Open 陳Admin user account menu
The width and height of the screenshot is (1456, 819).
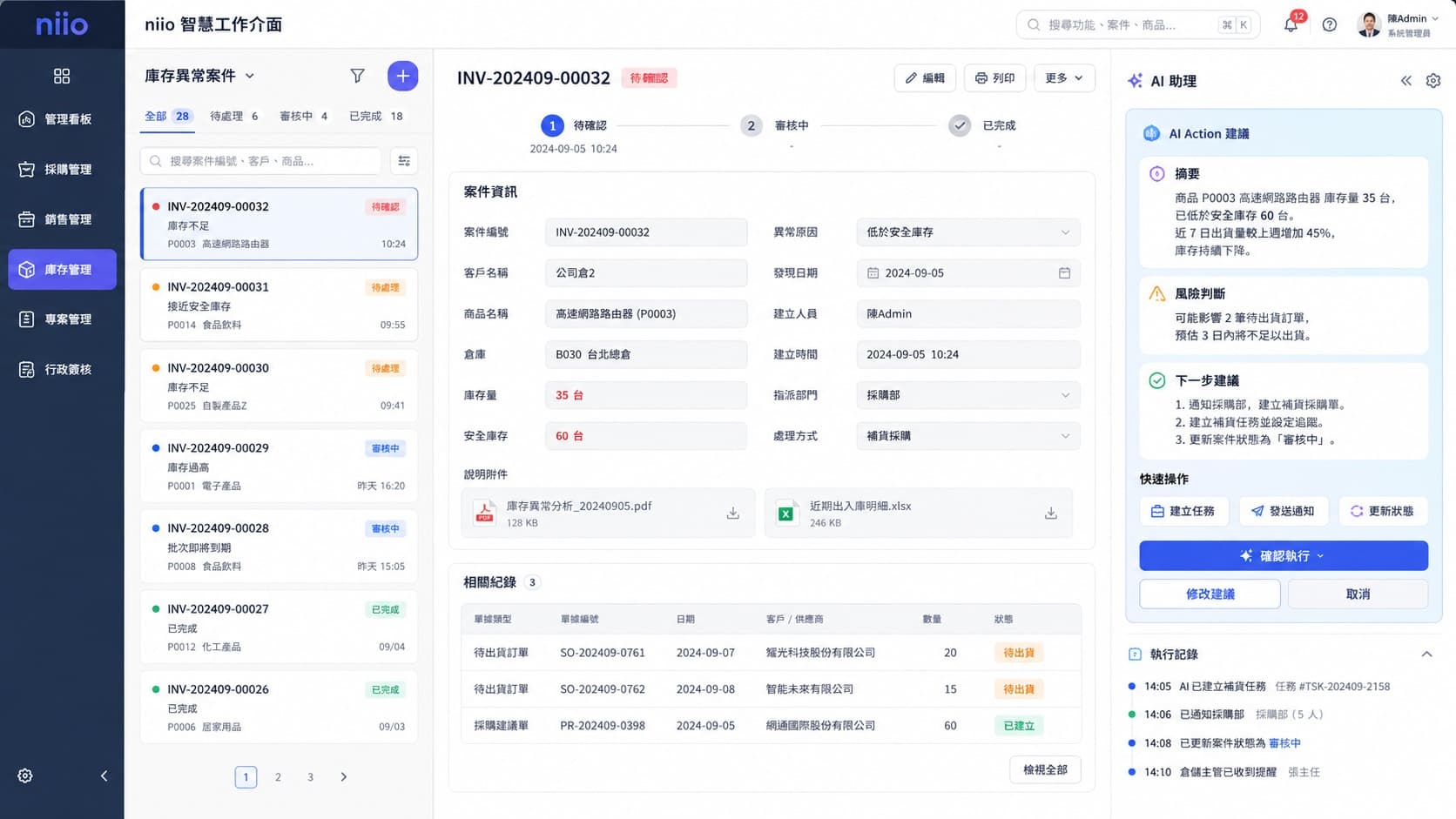click(1399, 24)
